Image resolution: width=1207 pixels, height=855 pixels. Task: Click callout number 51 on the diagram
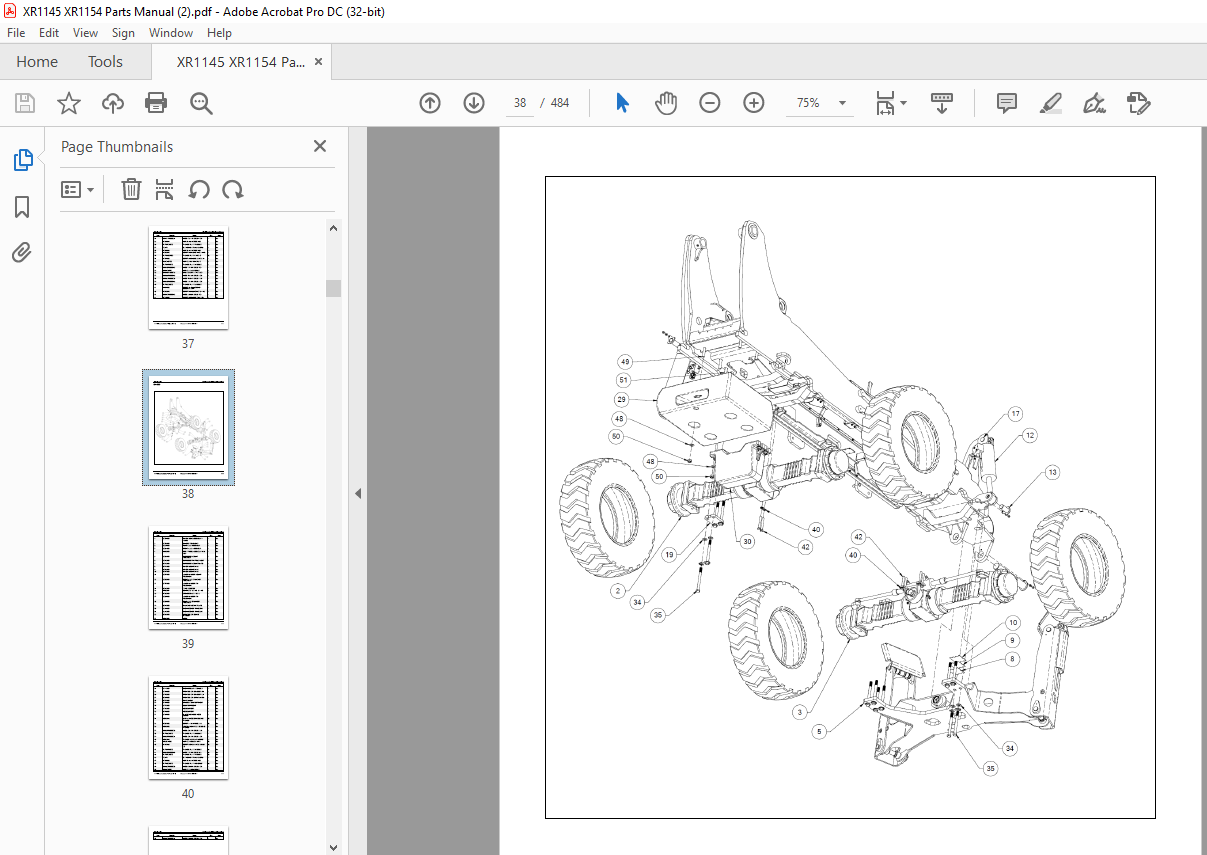point(624,380)
